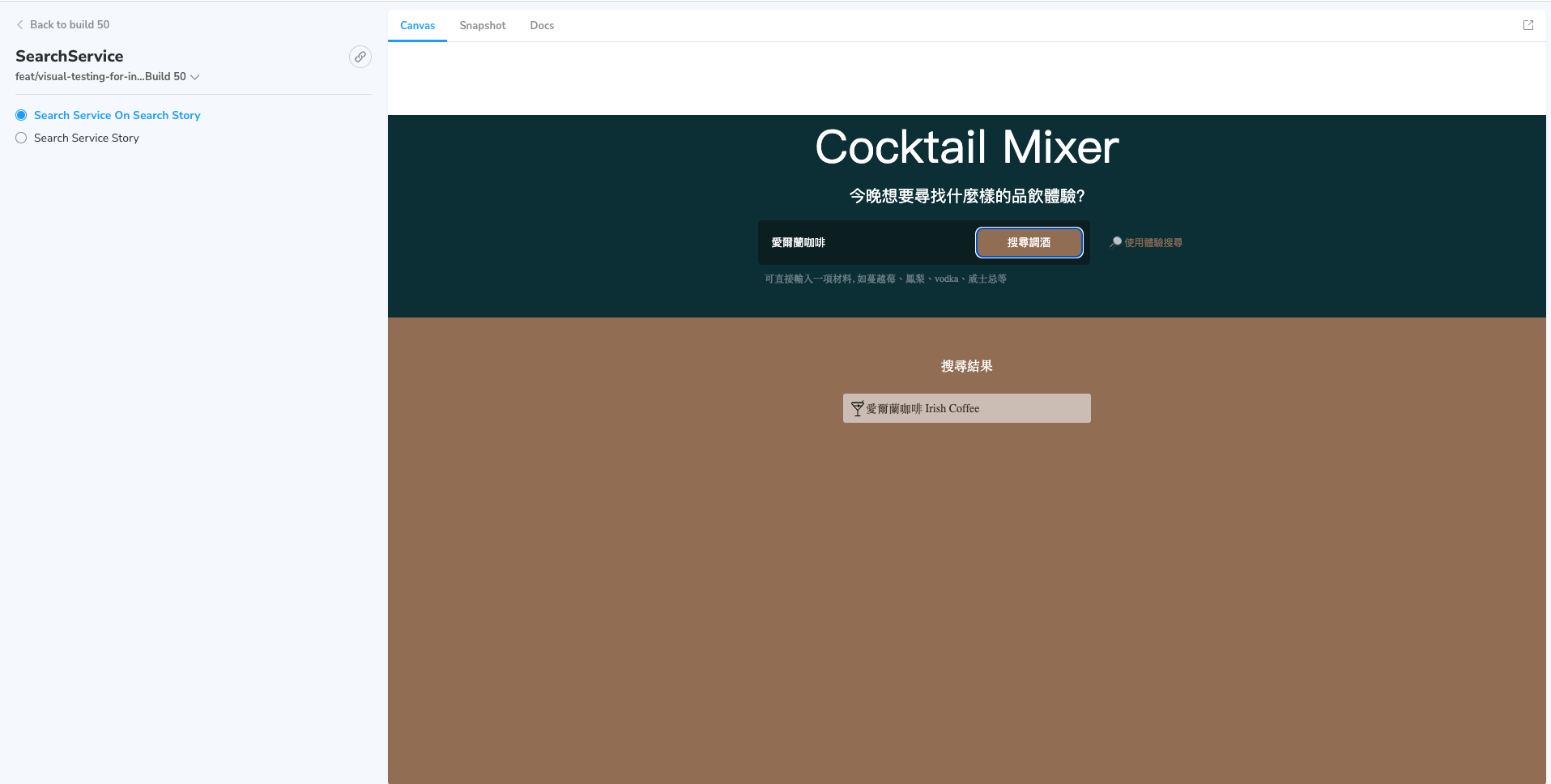Image resolution: width=1551 pixels, height=784 pixels.
Task: Click the hint text mentioning vodka
Action: (x=885, y=279)
